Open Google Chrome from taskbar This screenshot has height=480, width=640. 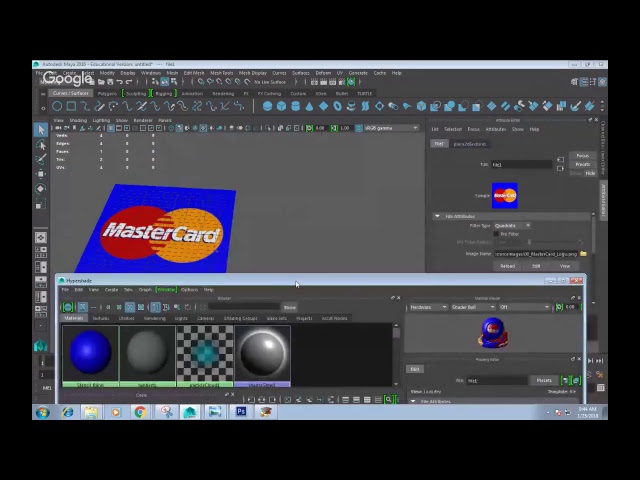(x=140, y=411)
